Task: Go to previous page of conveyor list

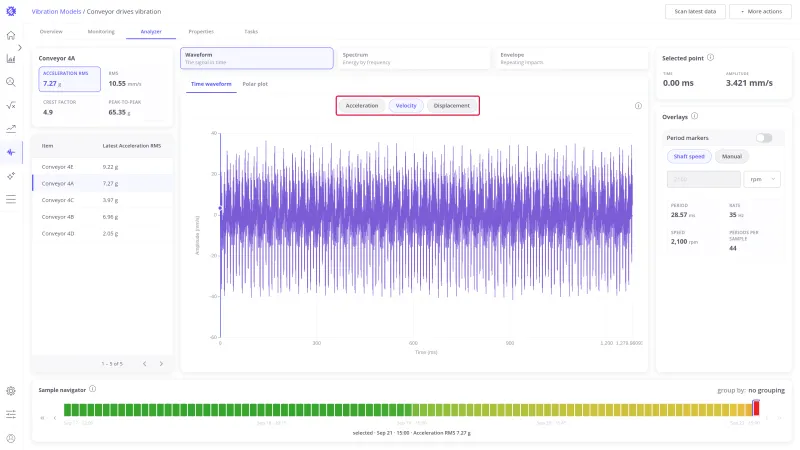Action: [x=144, y=364]
